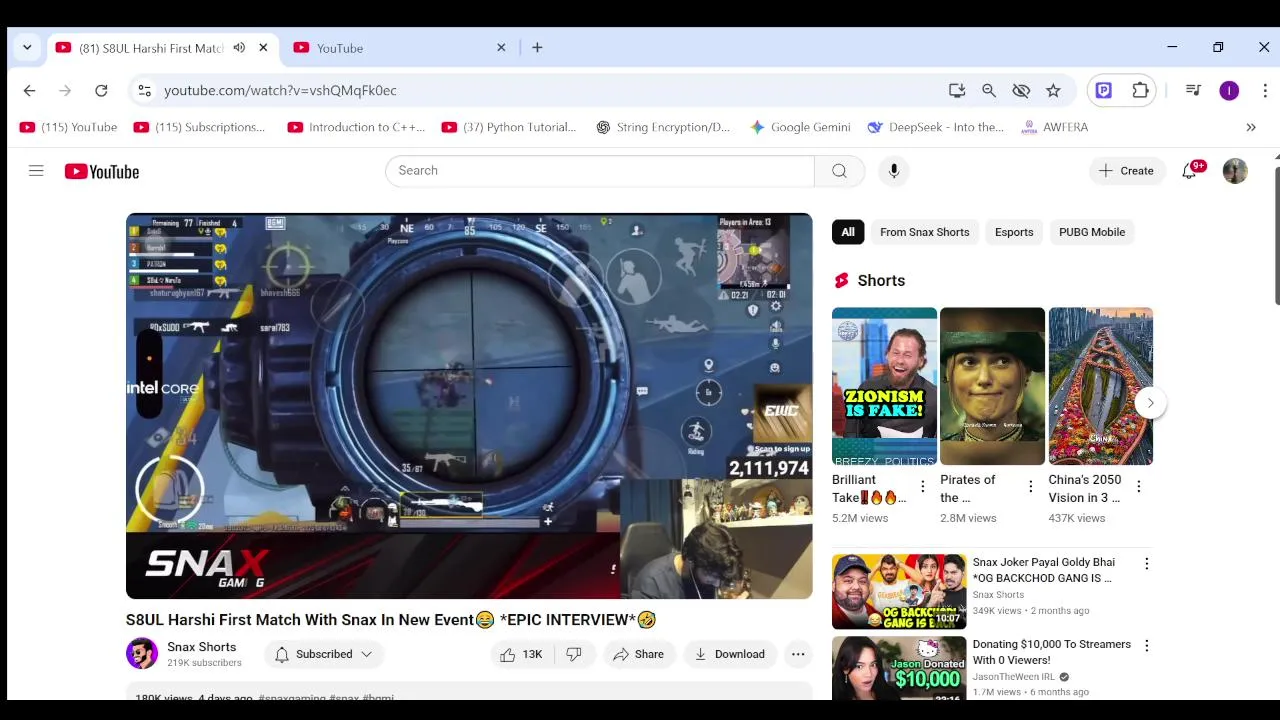The image size is (1280, 720).
Task: Download the video
Action: tap(730, 654)
